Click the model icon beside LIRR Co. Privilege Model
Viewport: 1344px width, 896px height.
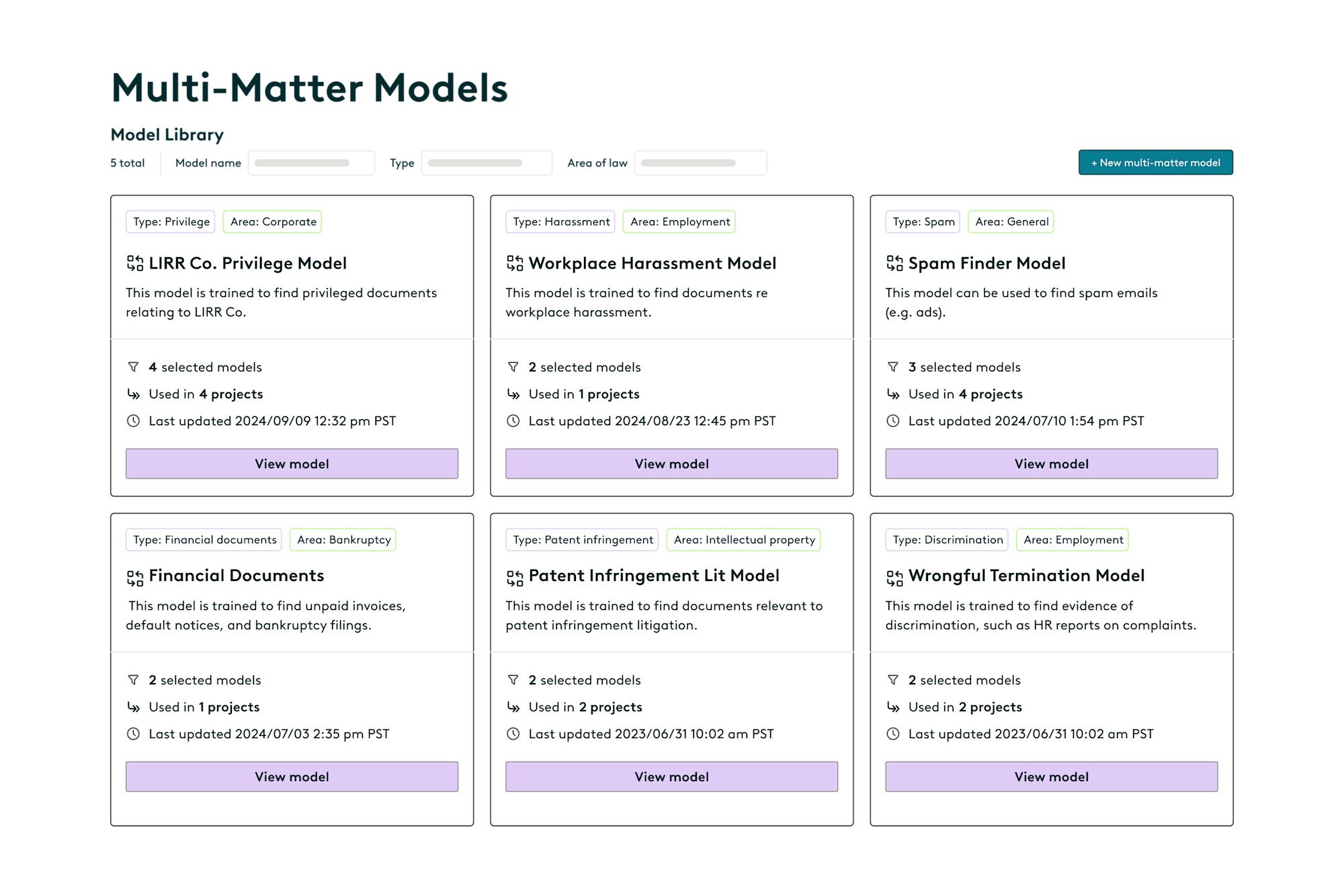coord(134,263)
